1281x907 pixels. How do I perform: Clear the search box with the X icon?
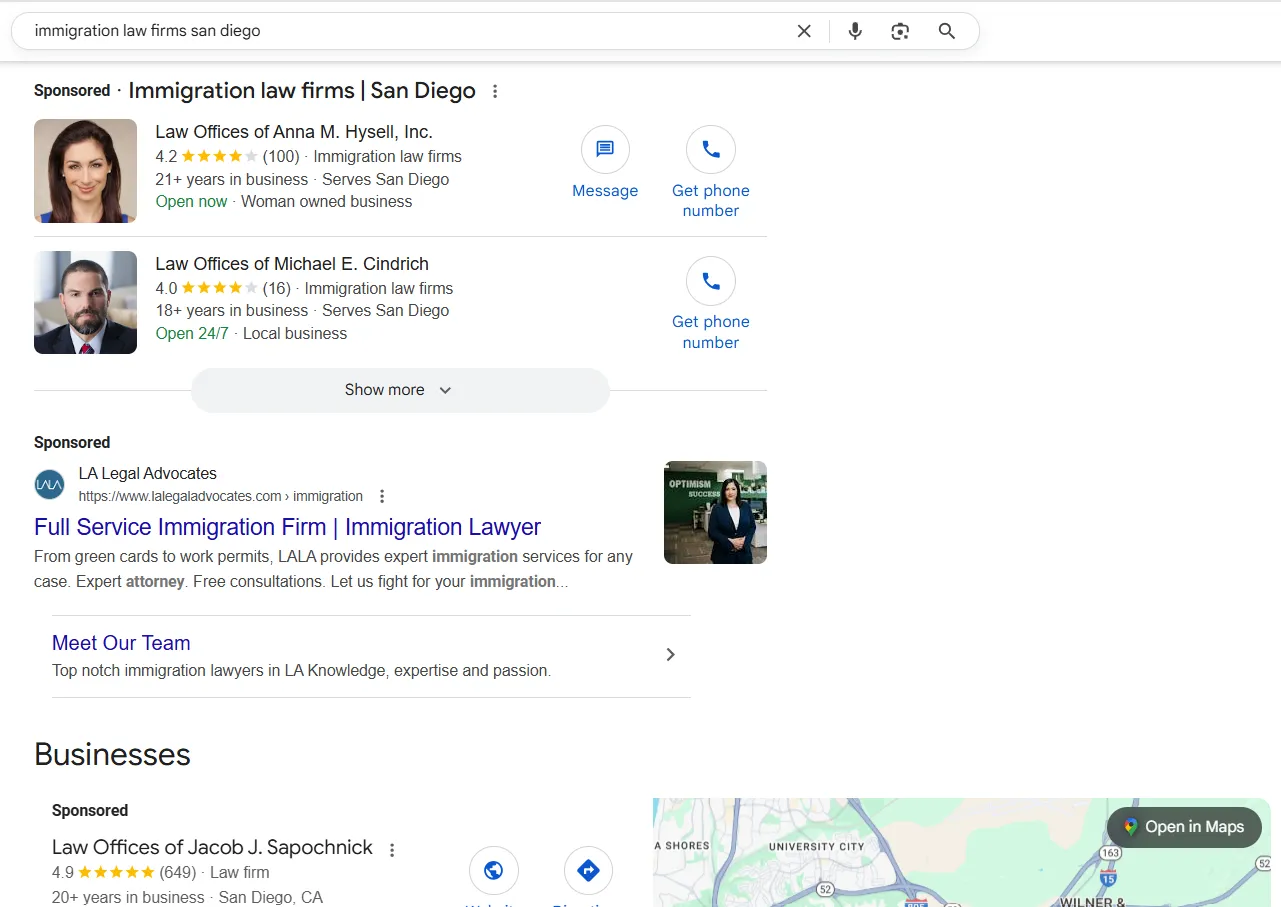tap(804, 31)
